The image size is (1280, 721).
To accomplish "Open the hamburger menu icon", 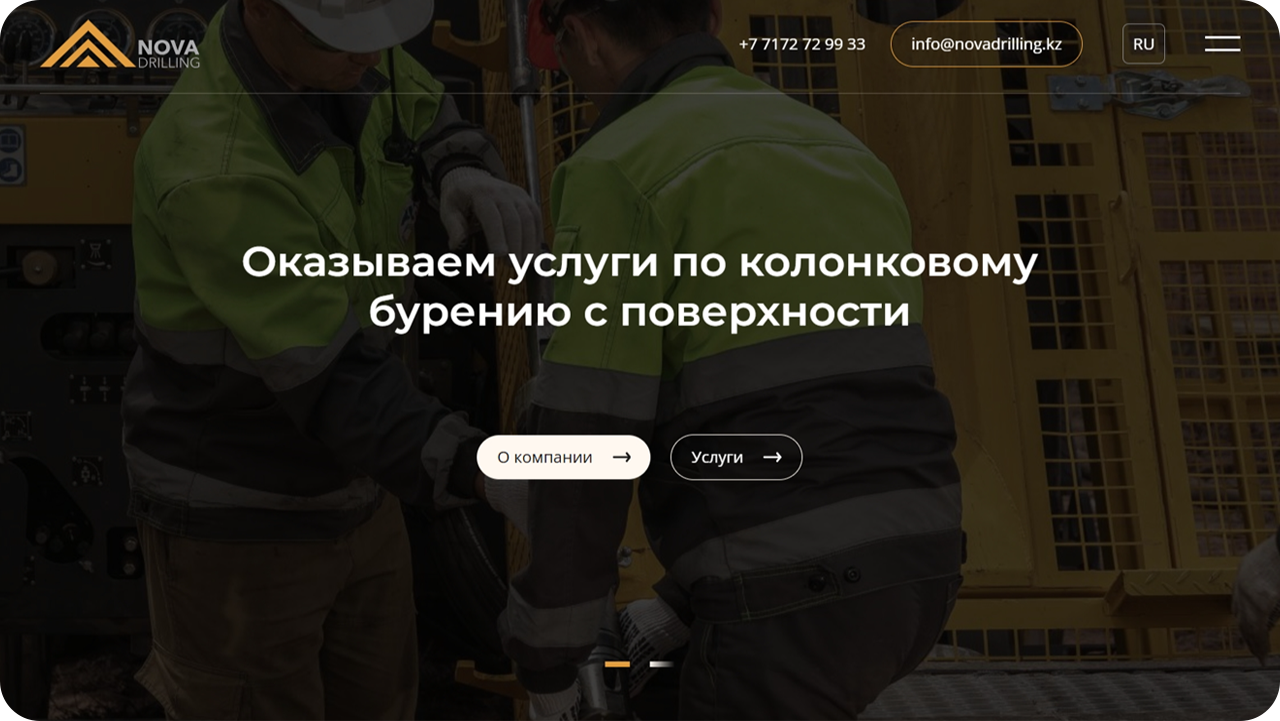I will click(x=1222, y=44).
